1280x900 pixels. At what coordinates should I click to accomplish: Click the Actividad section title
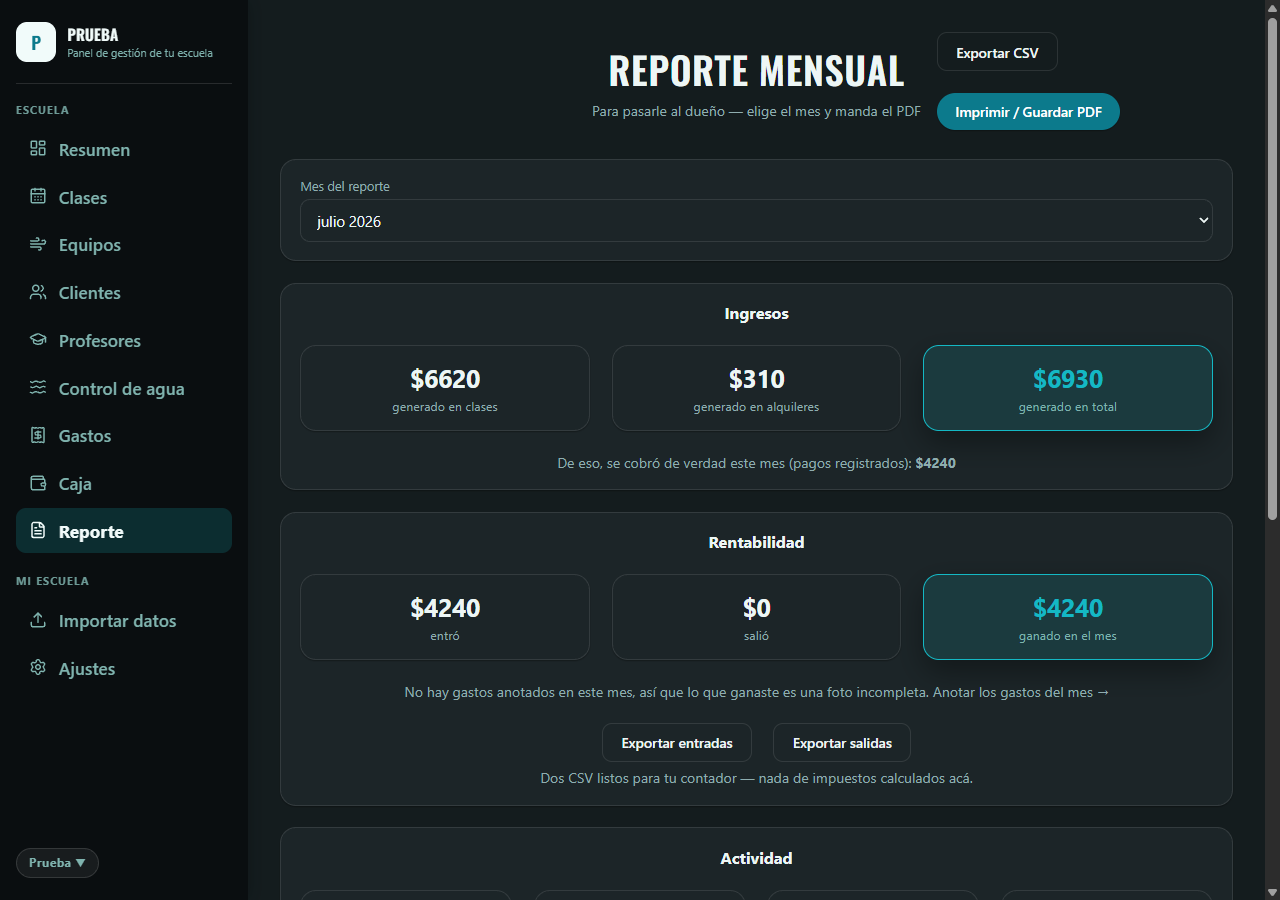click(756, 859)
